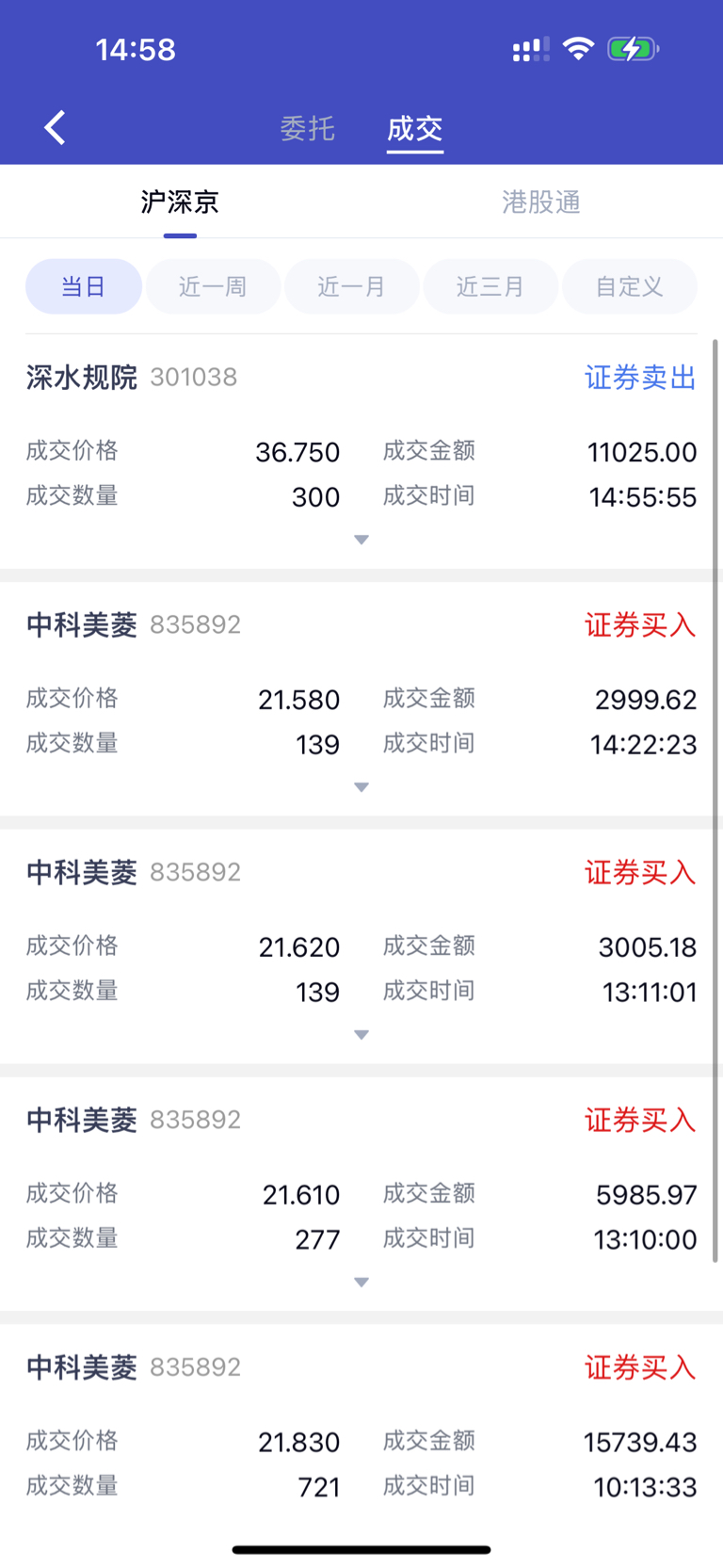Select the 沪深京 market tab
Viewport: 723px width, 1568px height.
pyautogui.click(x=180, y=202)
